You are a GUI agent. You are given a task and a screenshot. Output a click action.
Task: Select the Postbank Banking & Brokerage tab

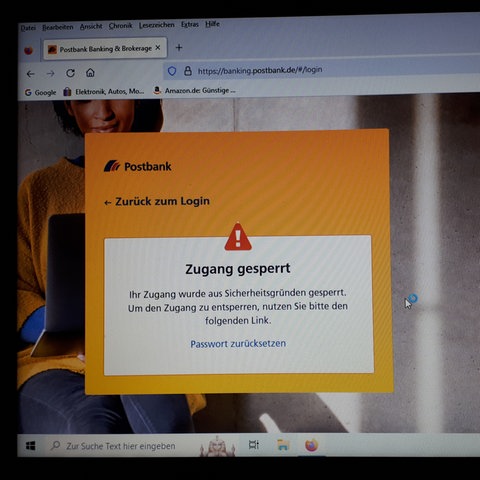(x=105, y=49)
